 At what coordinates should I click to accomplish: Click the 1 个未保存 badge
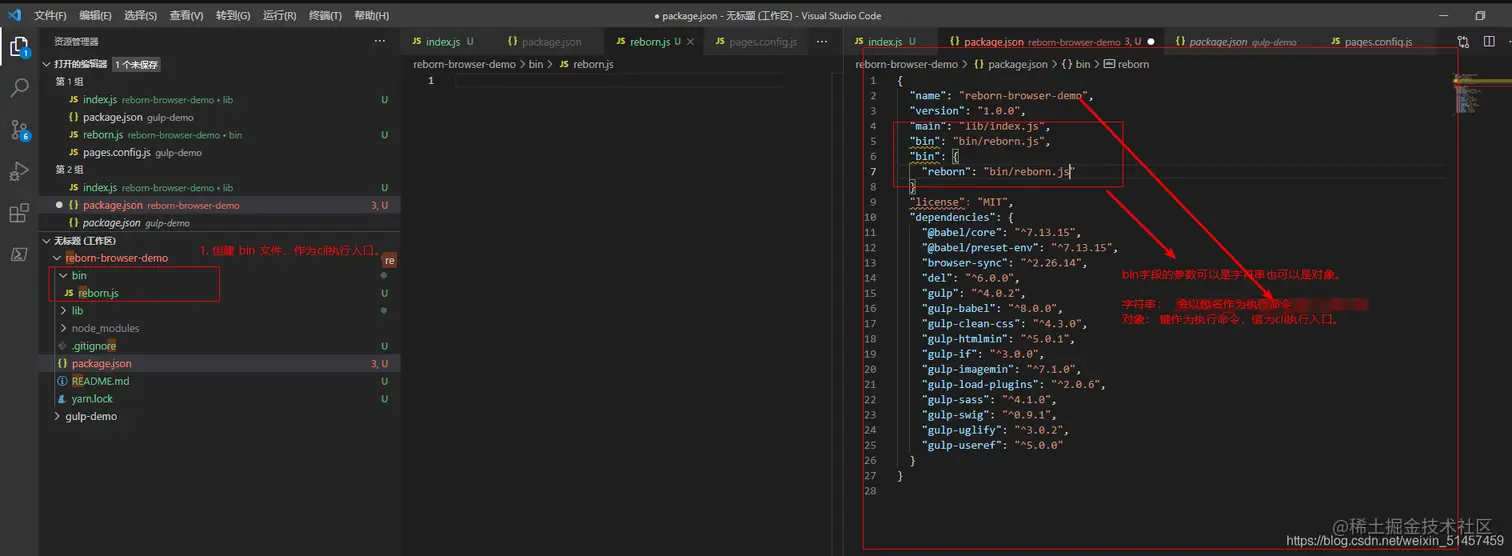[136, 64]
